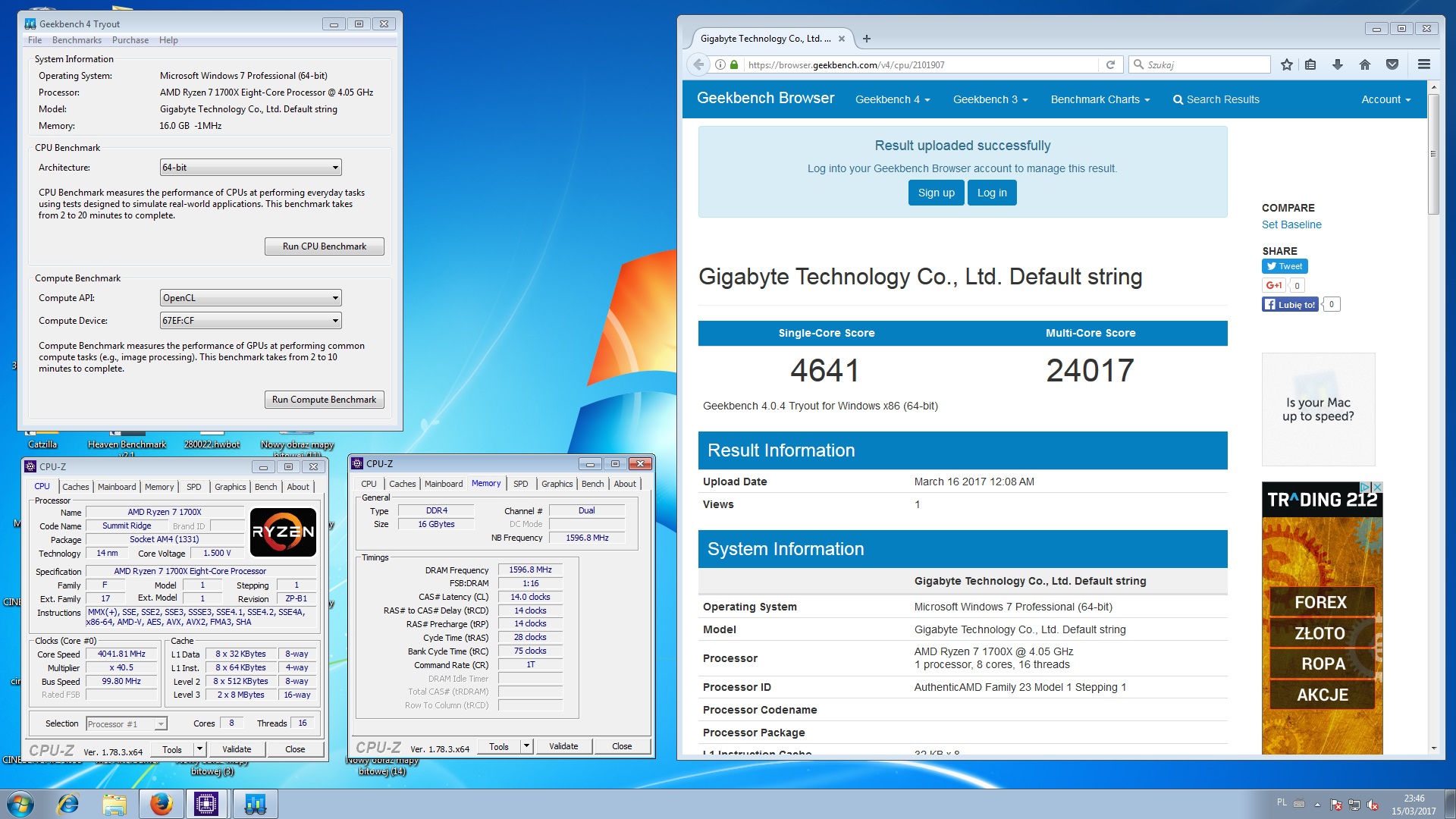Open About tab in right CPU-Z window
This screenshot has width=1456, height=819.
coord(625,484)
